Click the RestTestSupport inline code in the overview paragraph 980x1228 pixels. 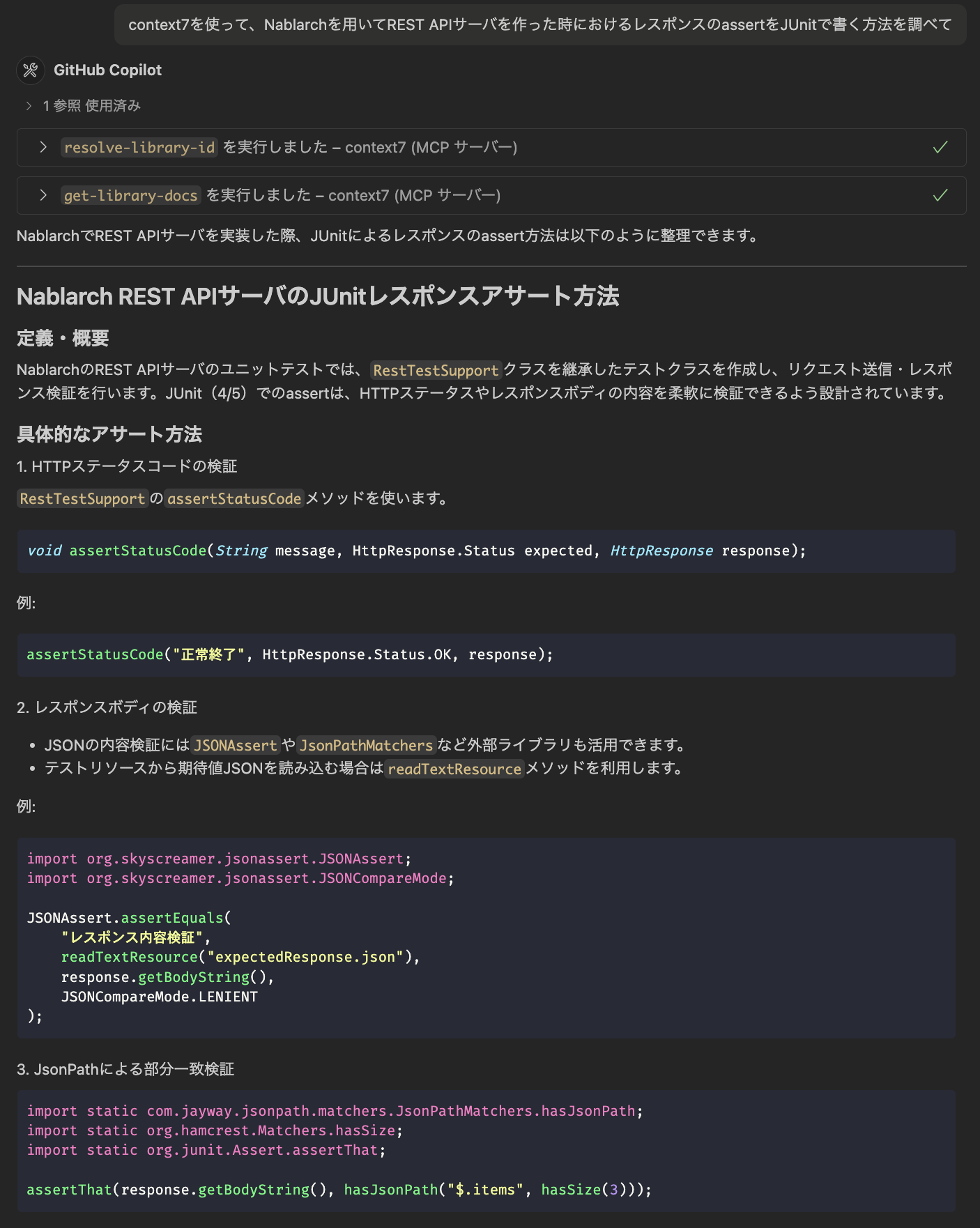436,370
